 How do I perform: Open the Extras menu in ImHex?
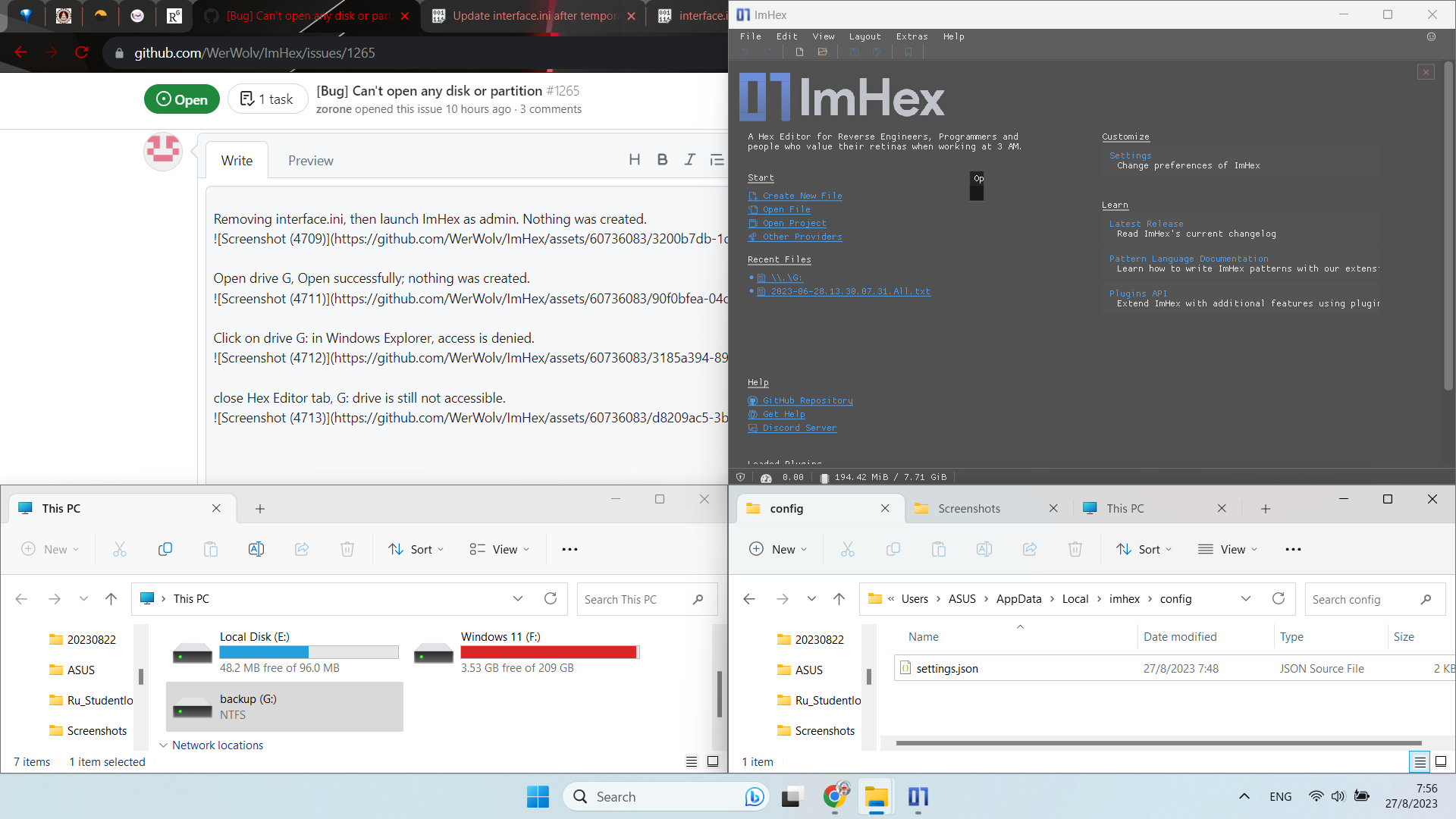pos(912,36)
